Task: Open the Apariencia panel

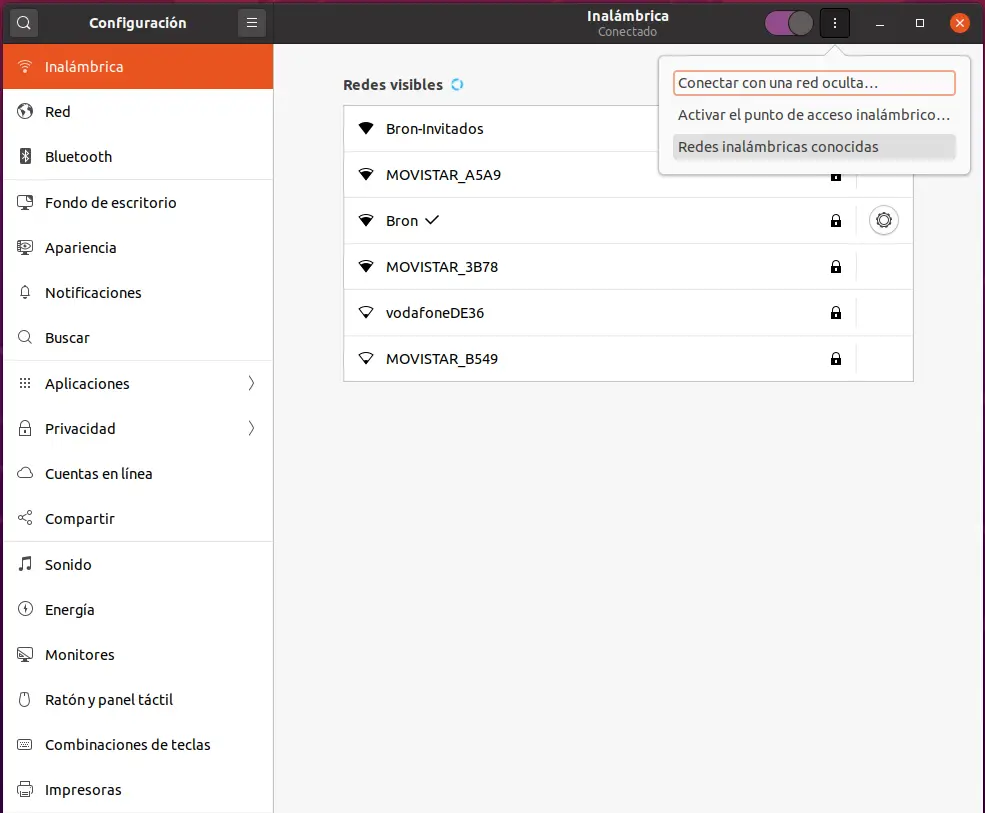Action: (x=138, y=248)
